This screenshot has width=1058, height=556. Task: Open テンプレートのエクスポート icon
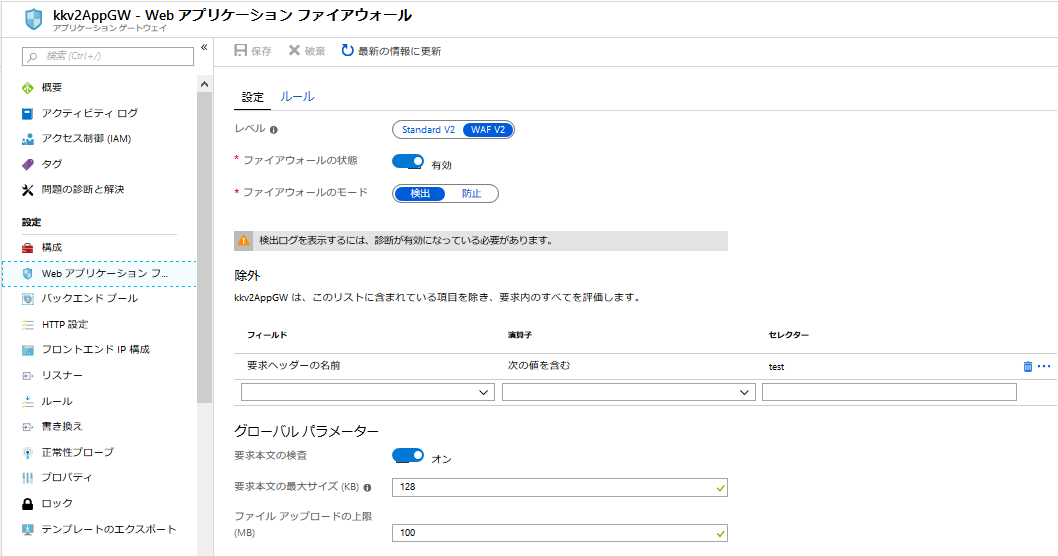pyautogui.click(x=28, y=530)
